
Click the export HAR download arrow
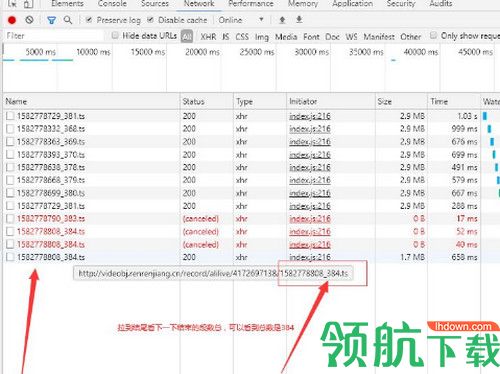coord(299,20)
